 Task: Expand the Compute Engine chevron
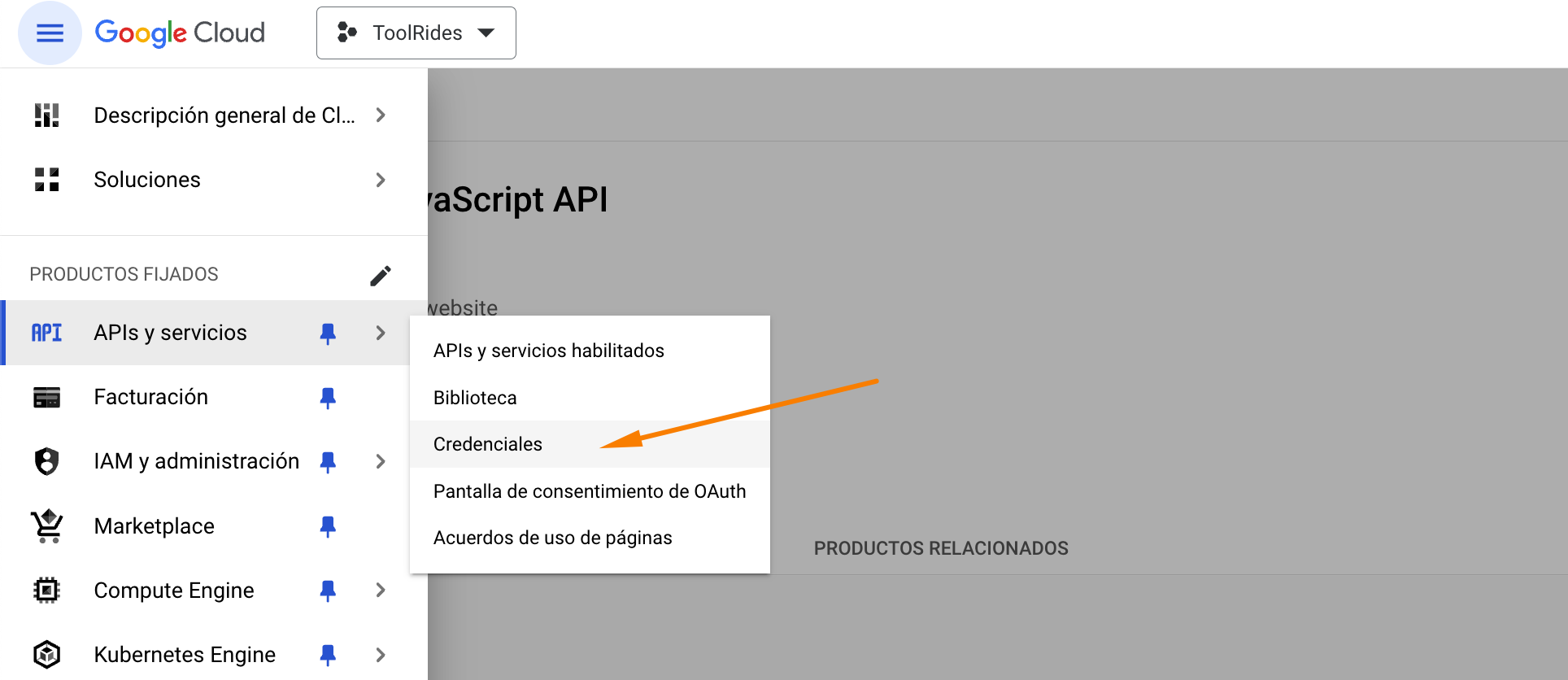[381, 591]
